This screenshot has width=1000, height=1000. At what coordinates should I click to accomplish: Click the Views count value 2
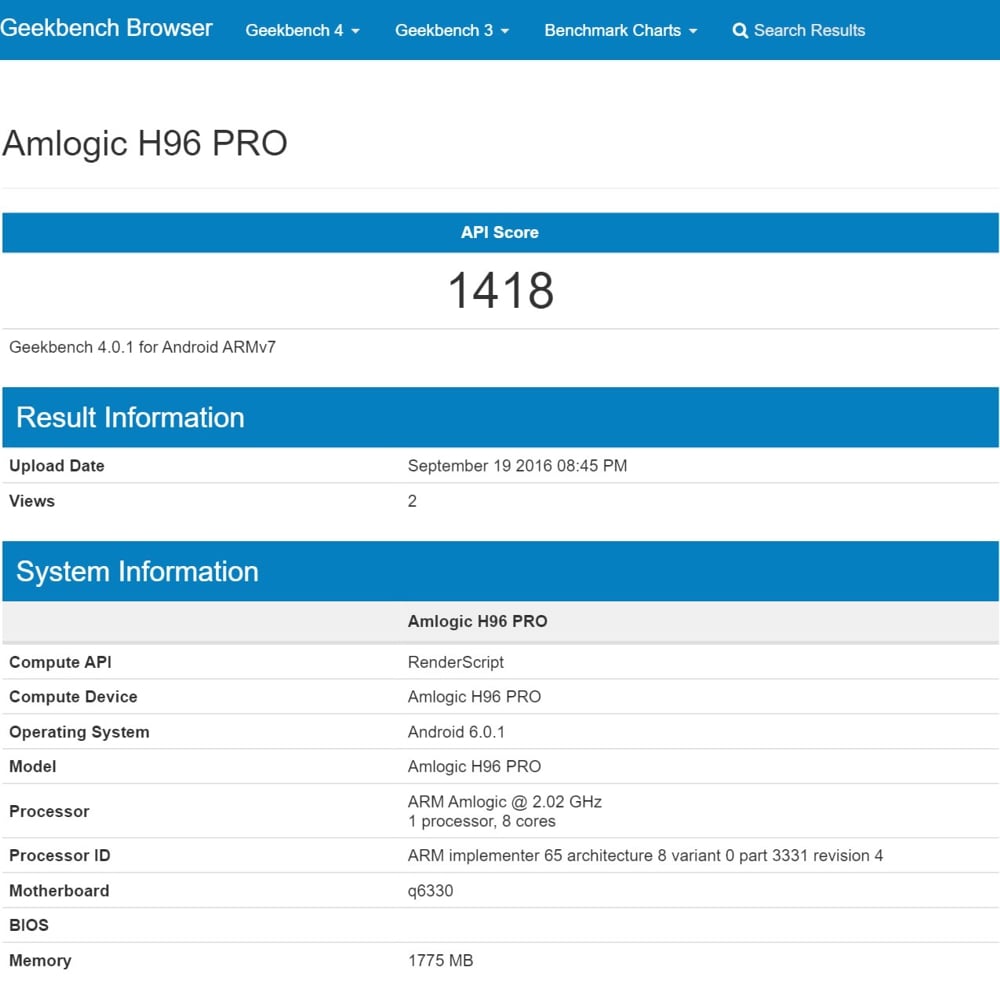(x=412, y=501)
